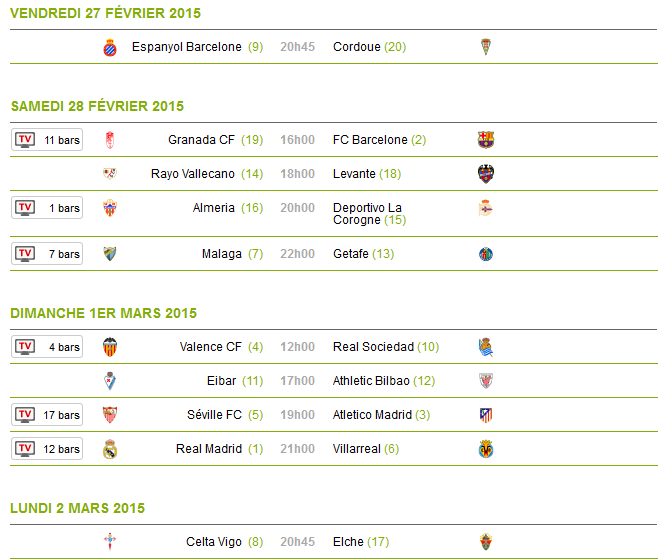Click the Espanyol Barcelone club crest
The image size is (667, 559).
coord(110,47)
